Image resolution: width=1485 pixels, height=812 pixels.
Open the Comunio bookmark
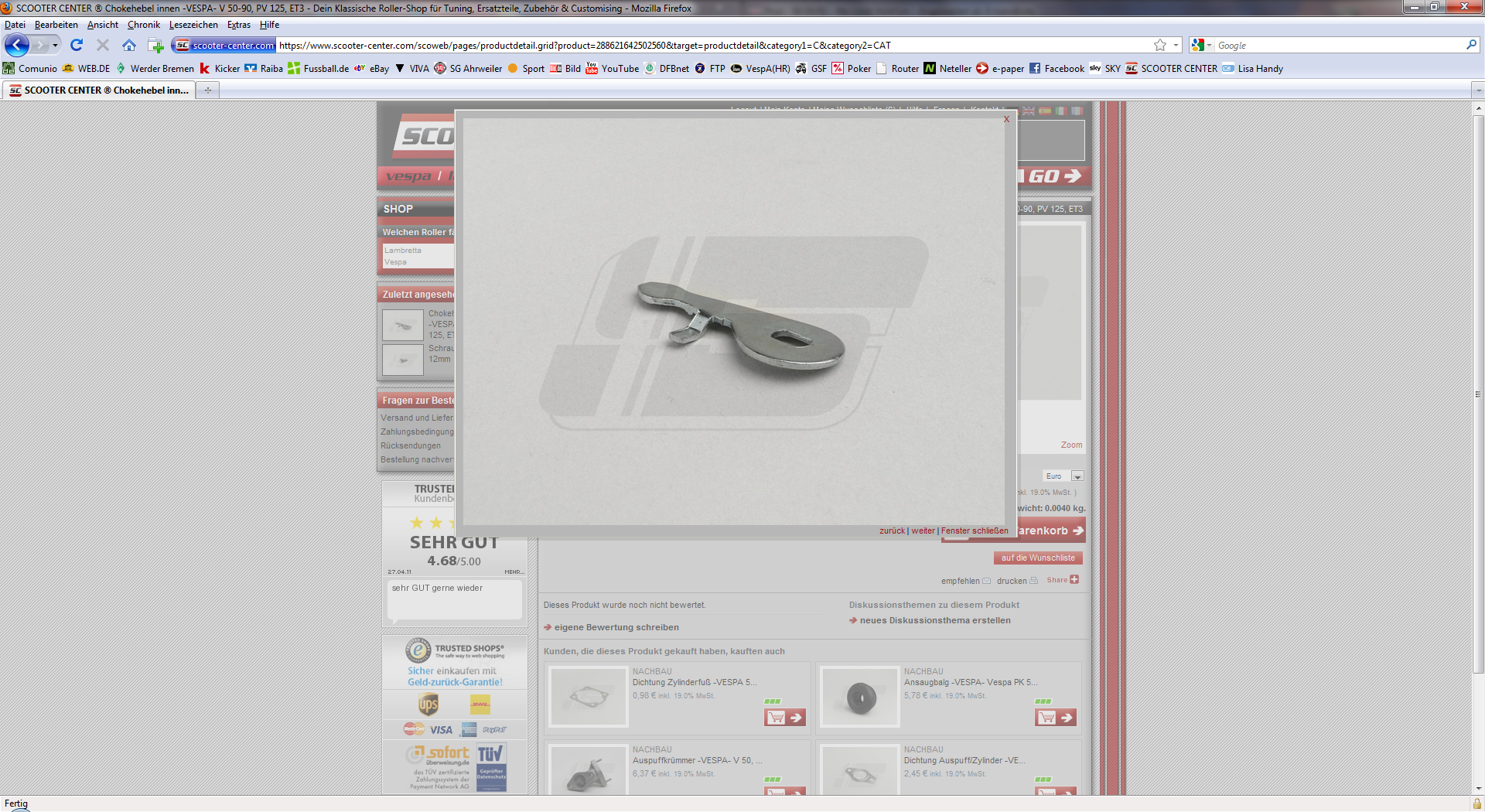[30, 68]
